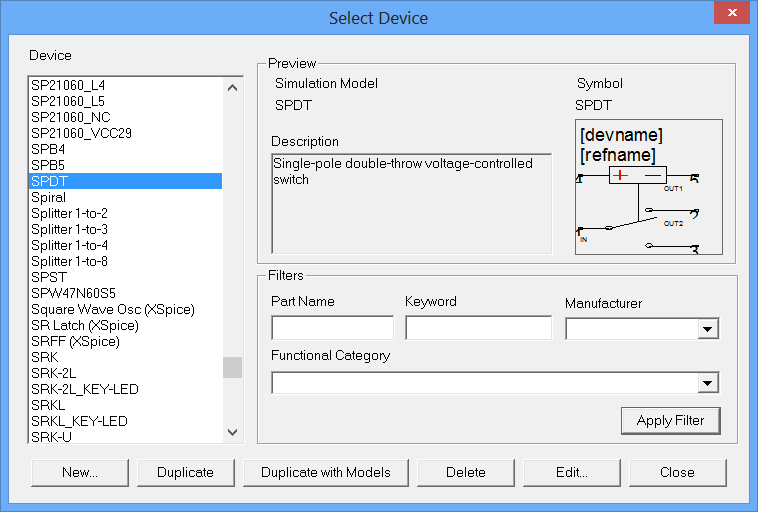Expand the Functional Category dropdown

708,383
